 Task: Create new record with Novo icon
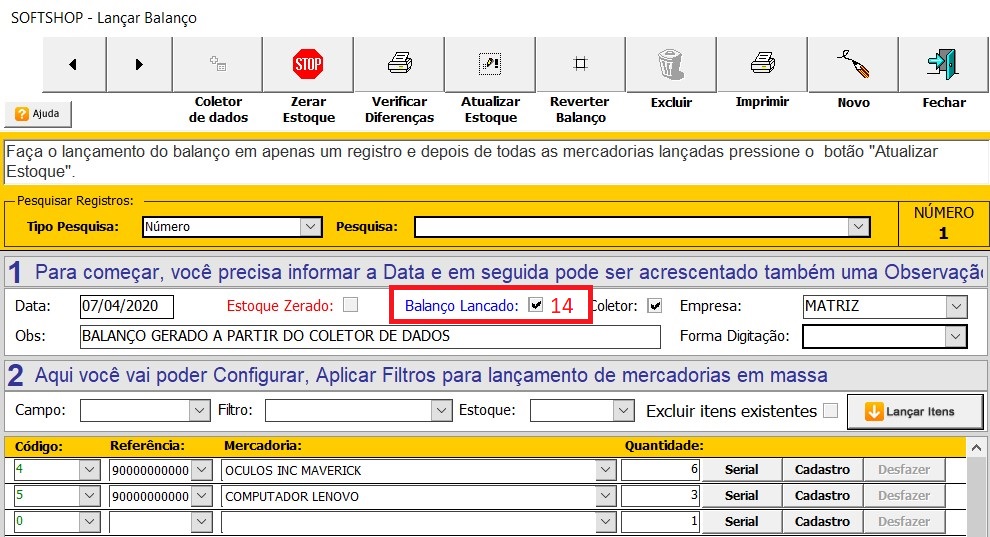click(x=852, y=65)
